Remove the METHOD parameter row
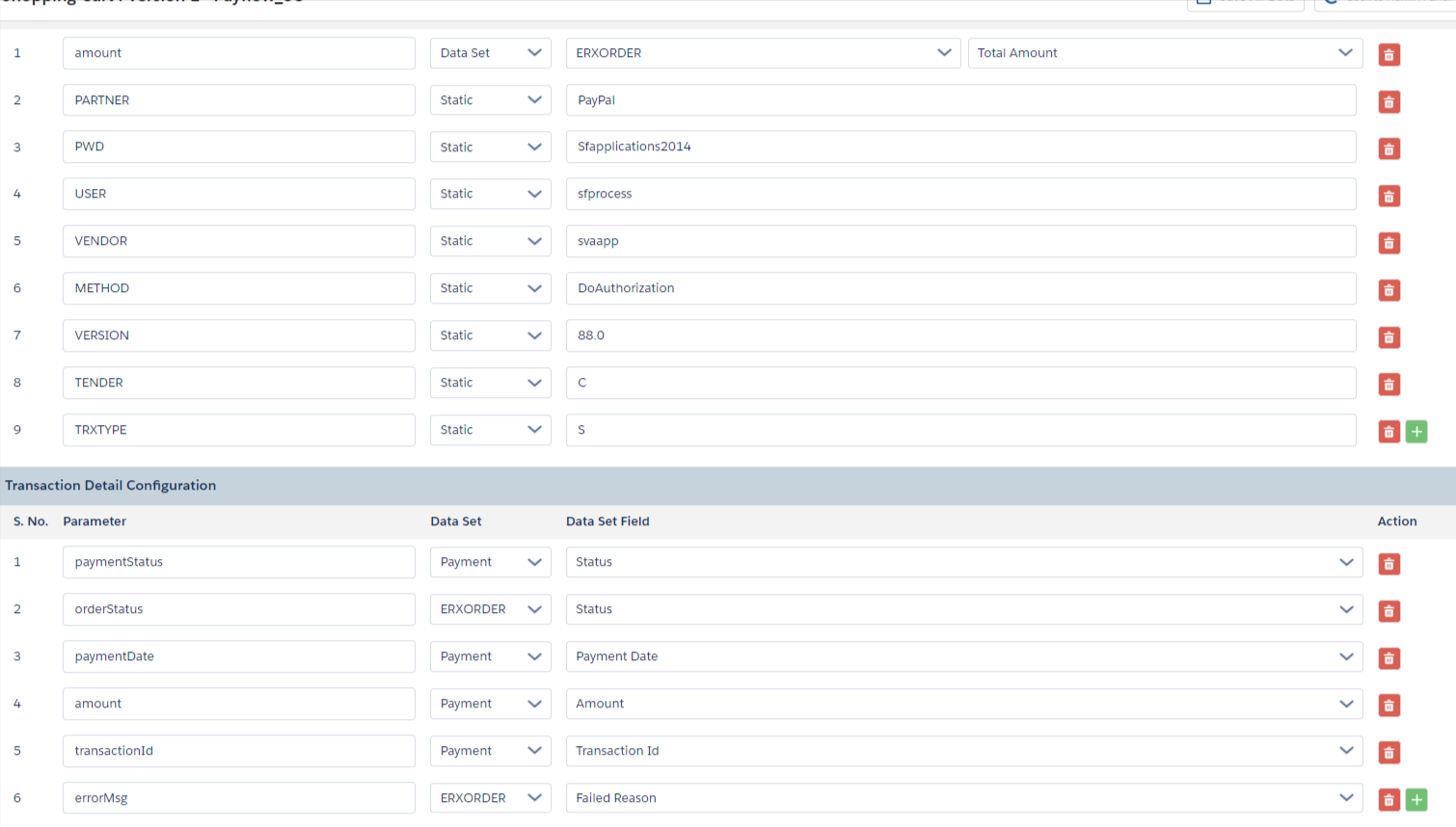Viewport: 1456px width, 827px height. 1389,290
